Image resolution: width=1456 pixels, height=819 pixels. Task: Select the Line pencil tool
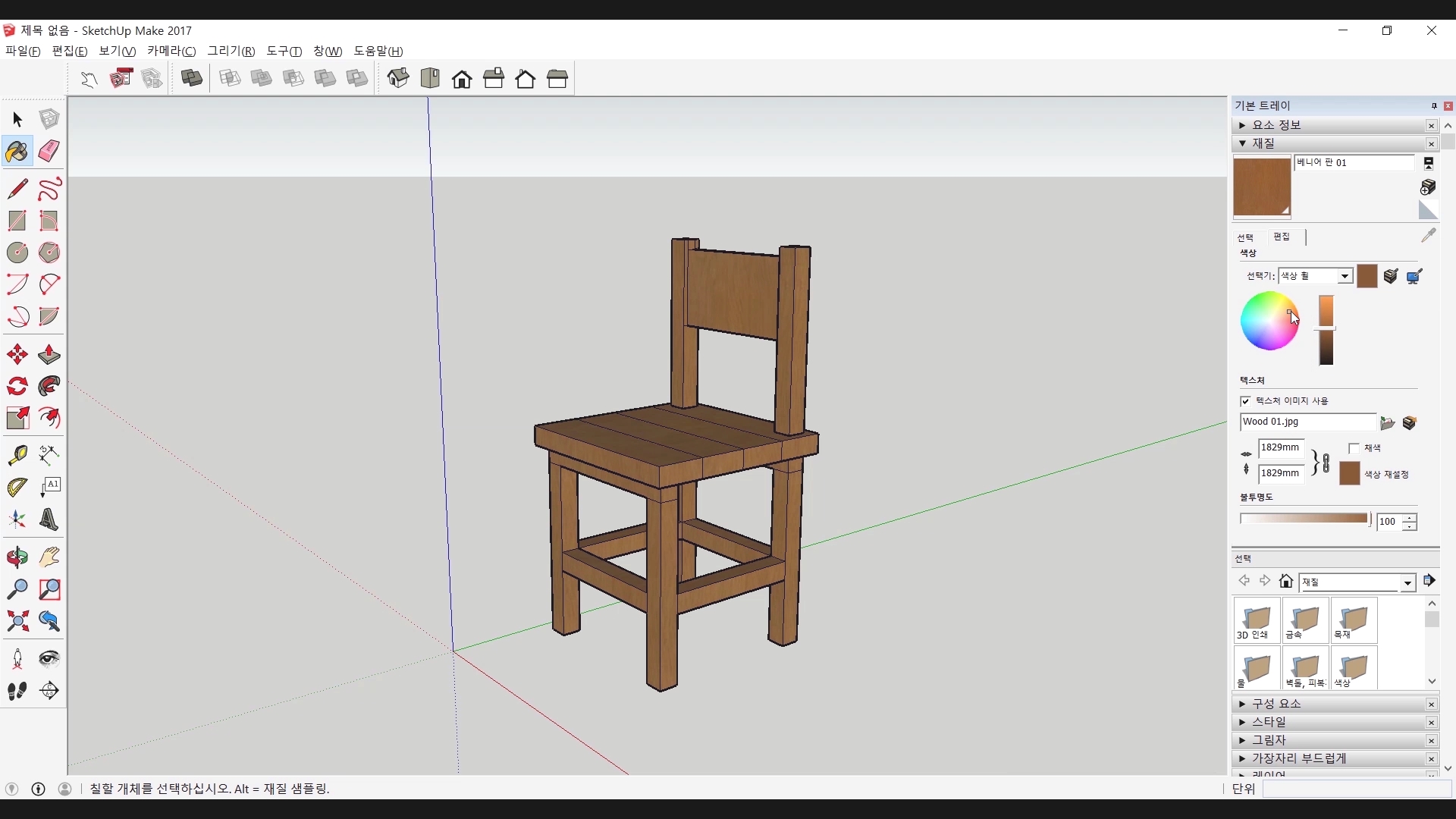coord(17,188)
